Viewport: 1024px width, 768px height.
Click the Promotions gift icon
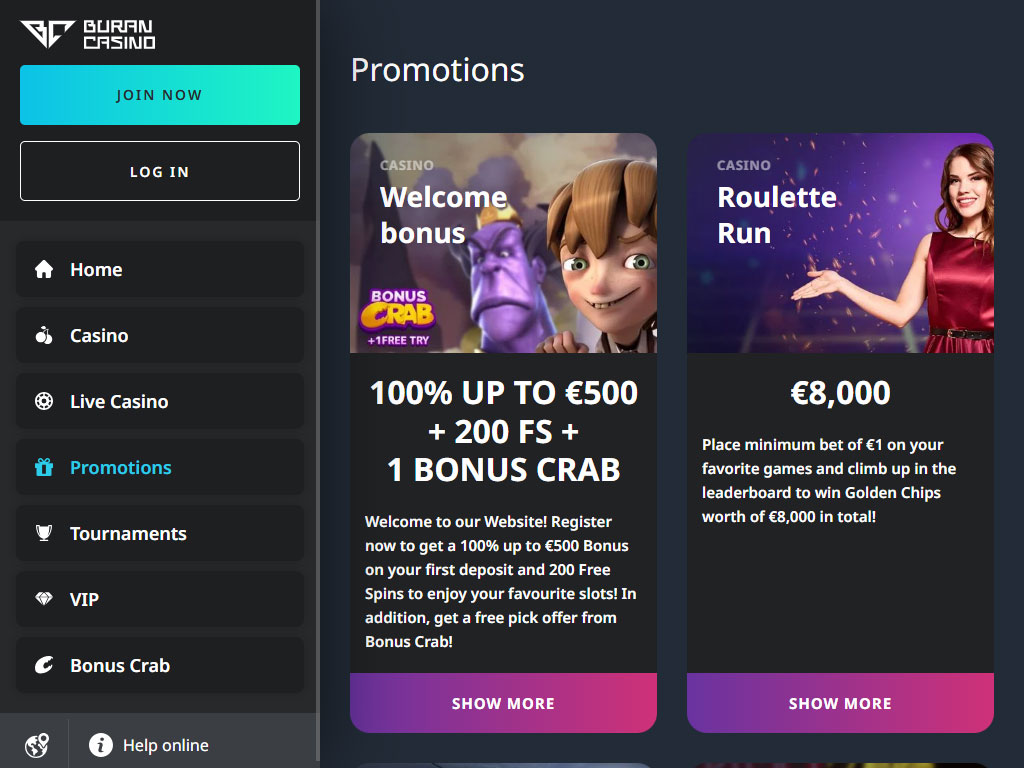click(44, 467)
